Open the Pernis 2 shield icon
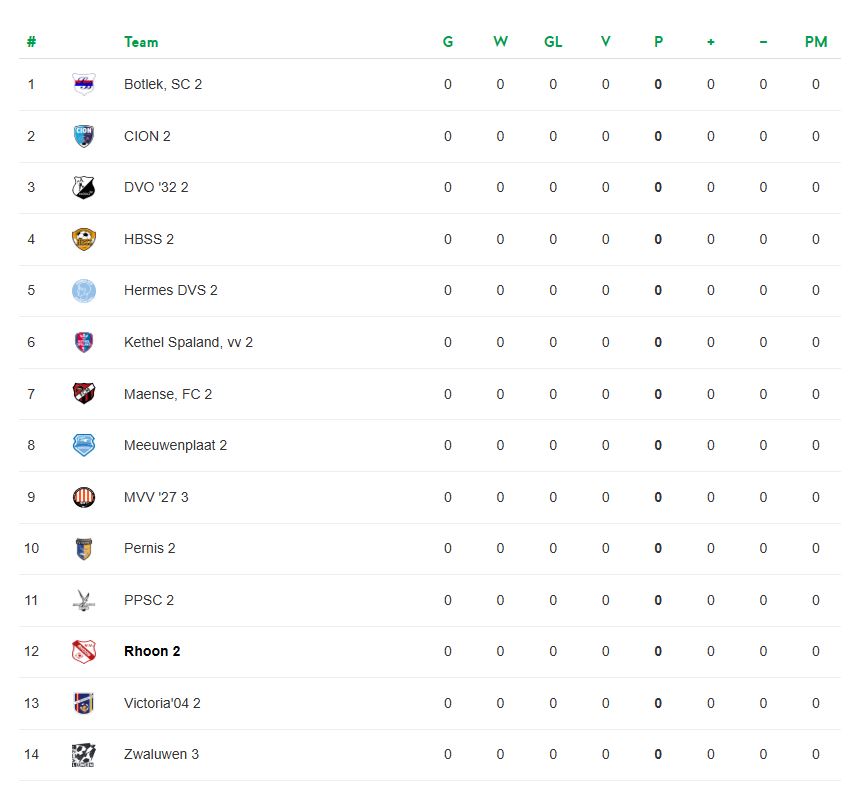This screenshot has width=862, height=793. 84,548
